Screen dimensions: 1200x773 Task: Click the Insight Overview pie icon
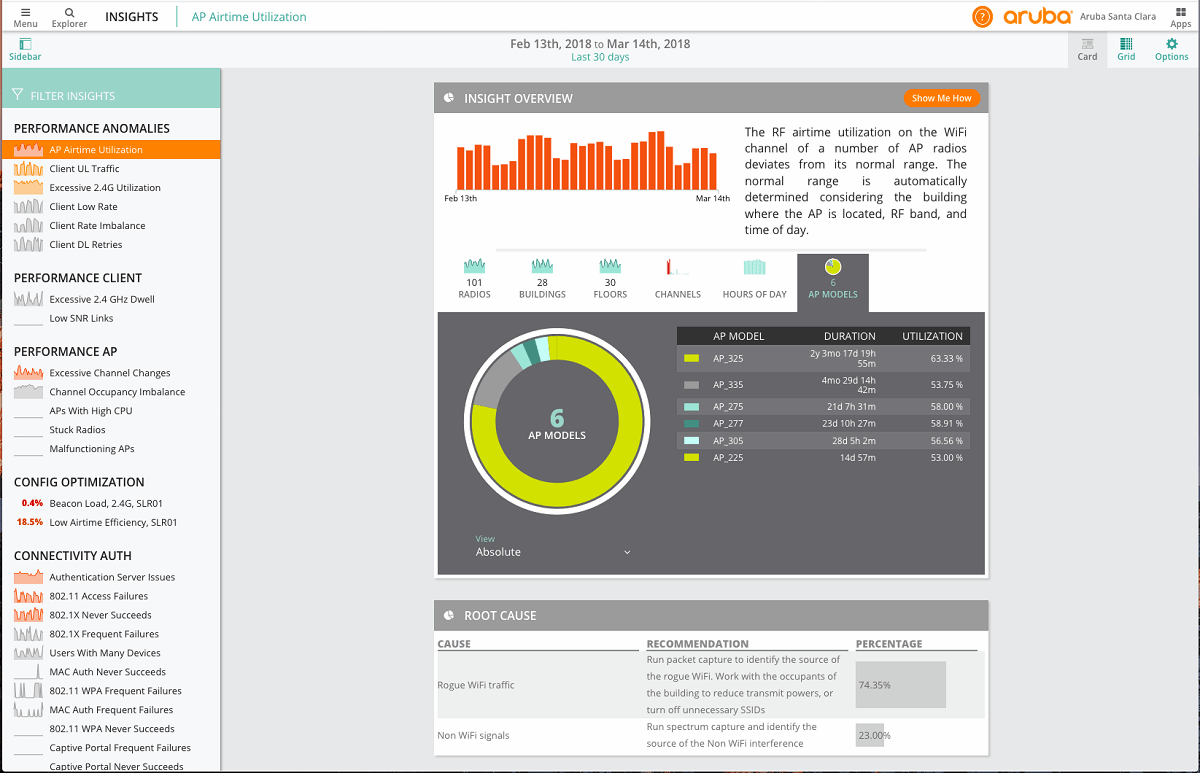click(449, 98)
